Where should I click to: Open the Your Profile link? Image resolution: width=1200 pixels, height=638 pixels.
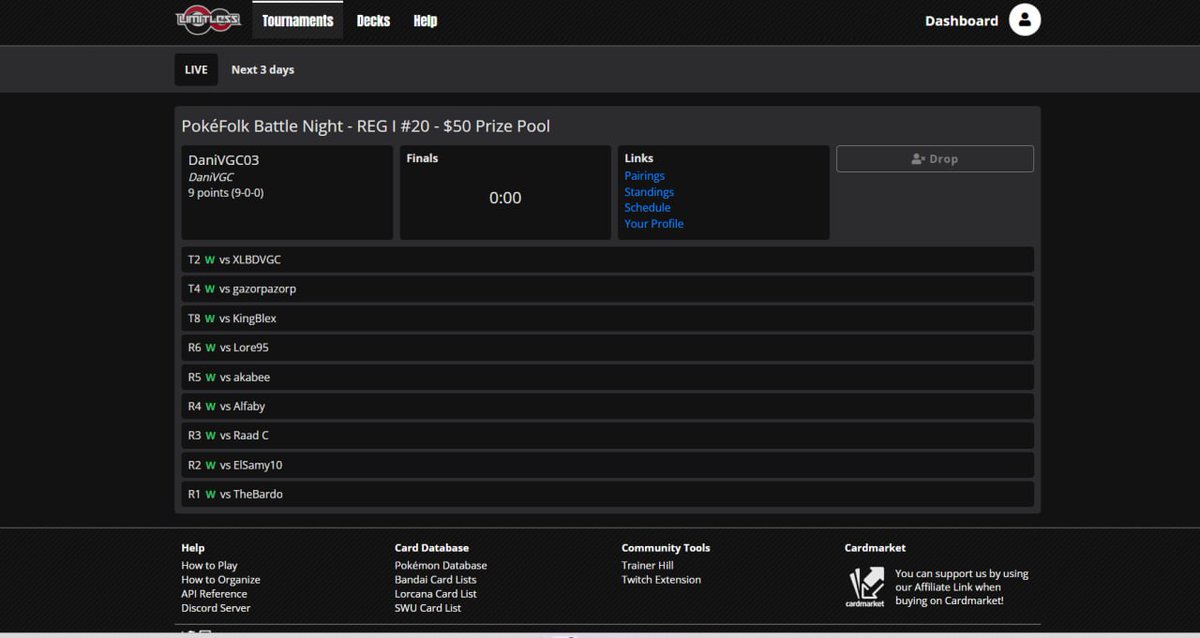tap(654, 224)
